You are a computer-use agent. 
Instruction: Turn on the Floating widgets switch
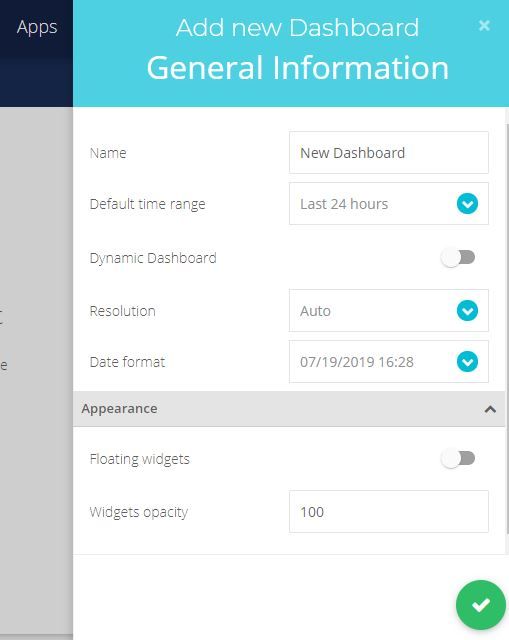click(x=458, y=458)
